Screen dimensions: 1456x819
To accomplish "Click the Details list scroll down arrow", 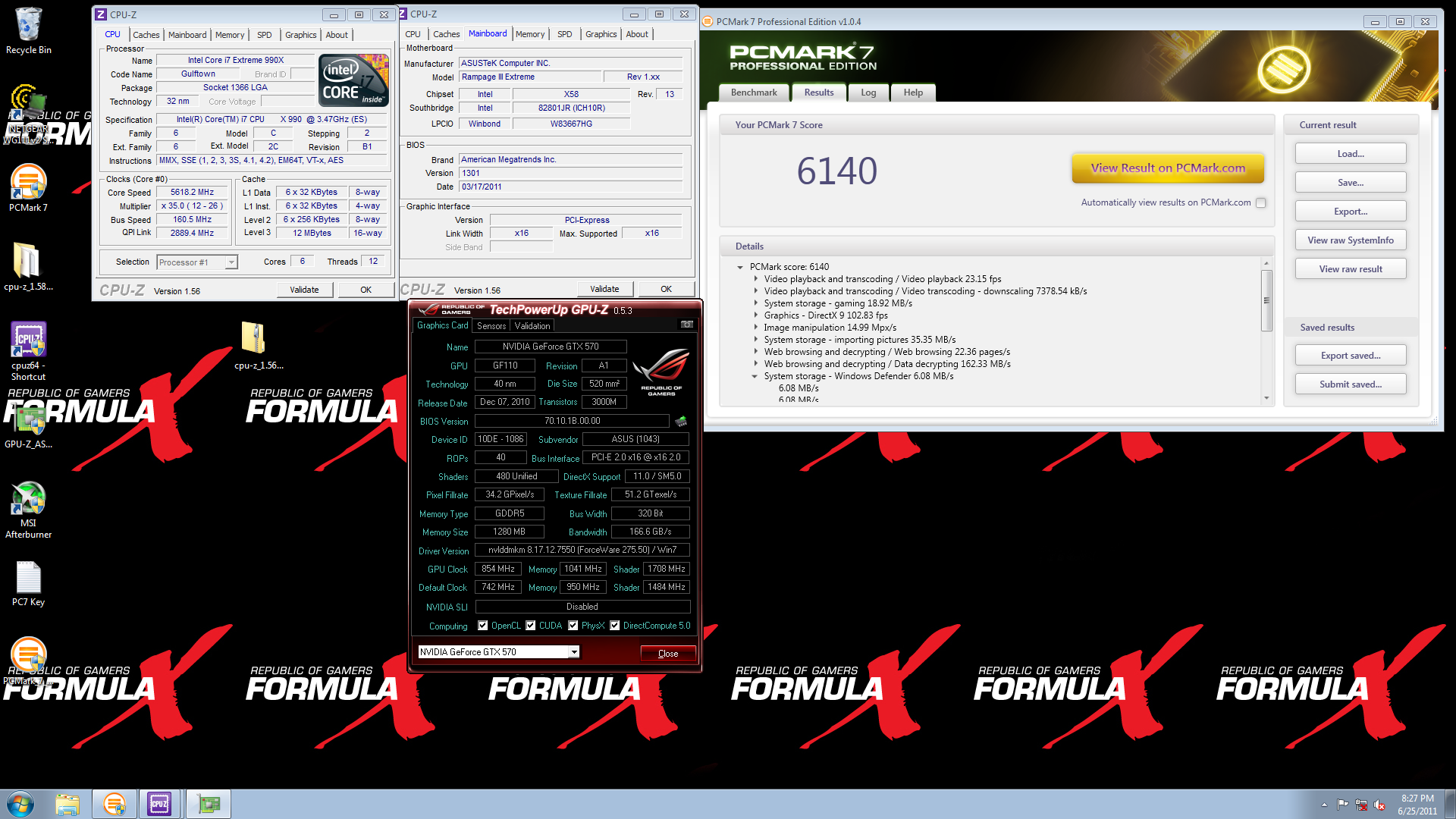I will pos(1266,398).
